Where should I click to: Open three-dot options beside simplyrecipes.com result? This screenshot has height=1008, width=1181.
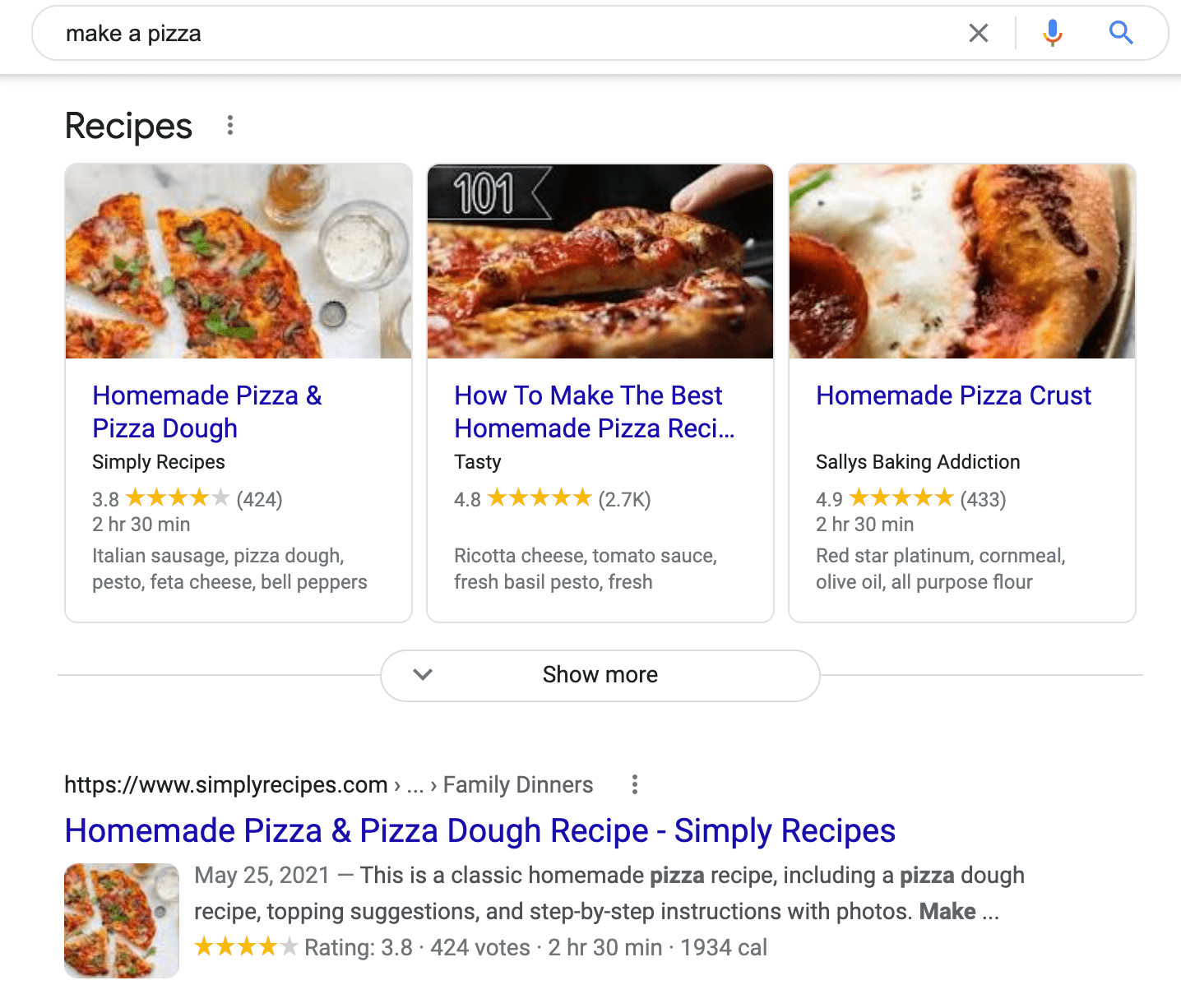634,784
